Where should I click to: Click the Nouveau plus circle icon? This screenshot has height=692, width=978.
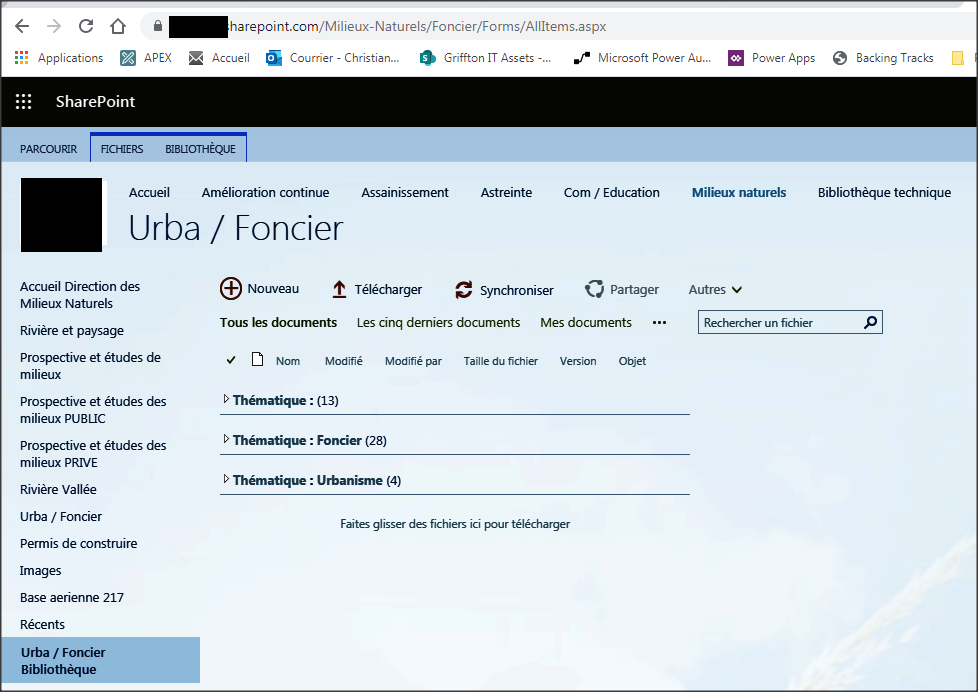click(x=231, y=288)
